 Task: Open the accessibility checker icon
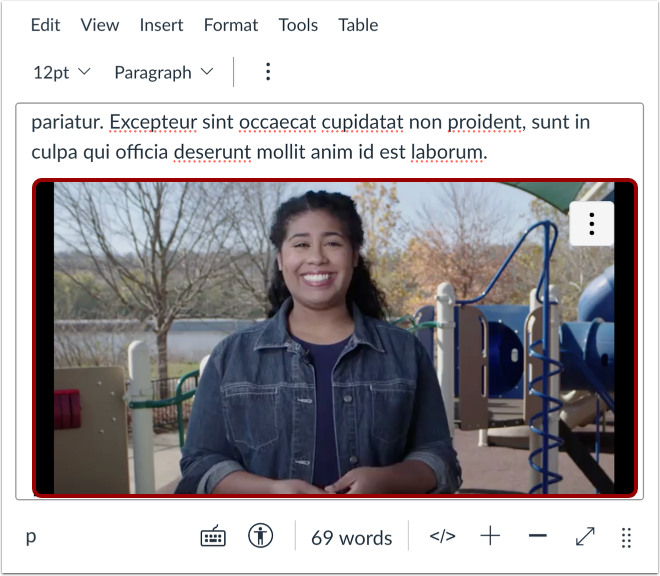click(x=261, y=536)
